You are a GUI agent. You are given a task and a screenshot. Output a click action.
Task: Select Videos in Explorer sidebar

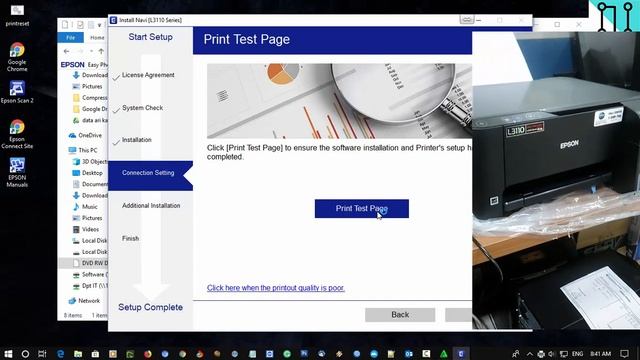[86, 229]
